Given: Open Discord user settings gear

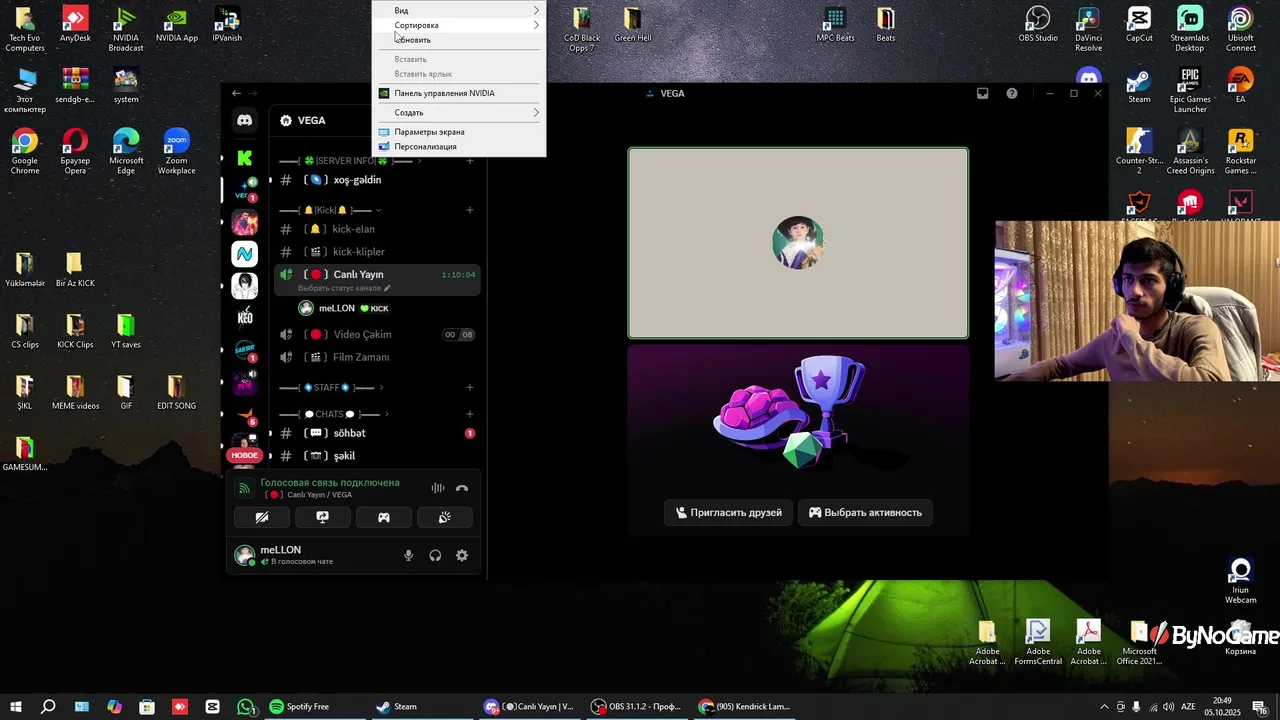Looking at the screenshot, I should (462, 555).
